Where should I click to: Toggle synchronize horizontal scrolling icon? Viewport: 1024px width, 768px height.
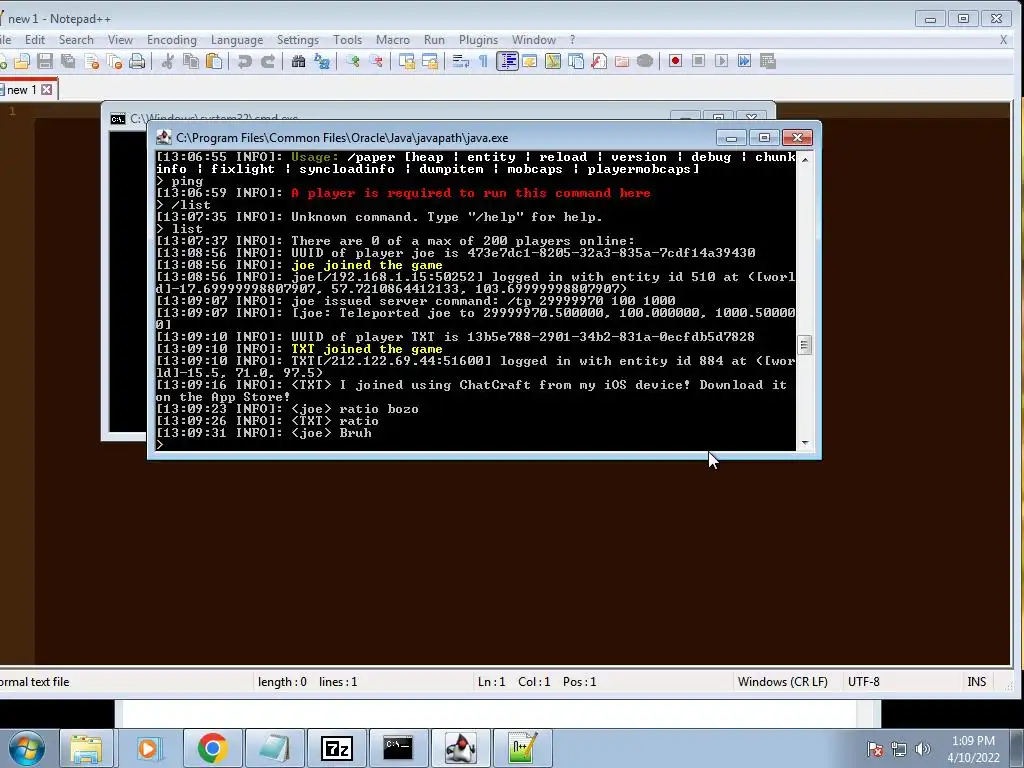430,61
